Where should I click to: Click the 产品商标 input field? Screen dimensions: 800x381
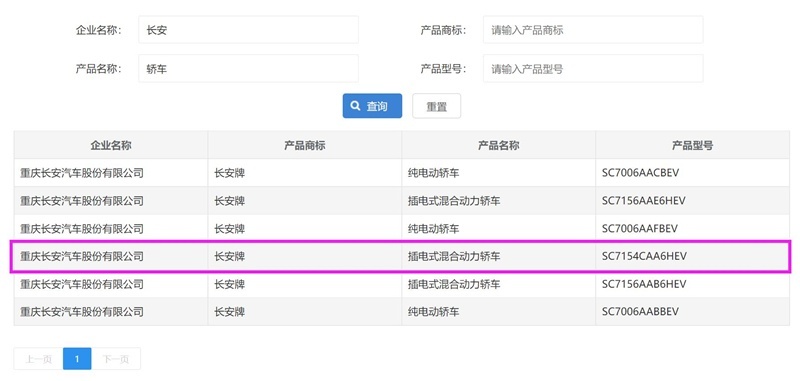[593, 30]
